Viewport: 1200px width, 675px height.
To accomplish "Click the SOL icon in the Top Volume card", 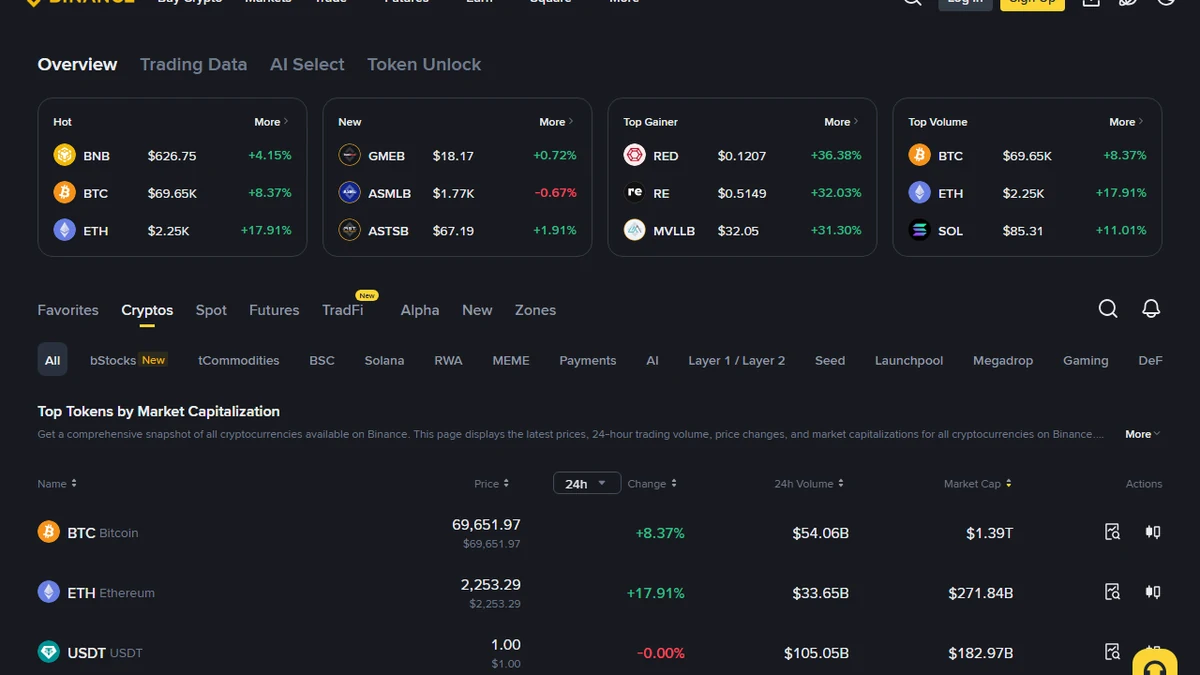I will pos(919,230).
